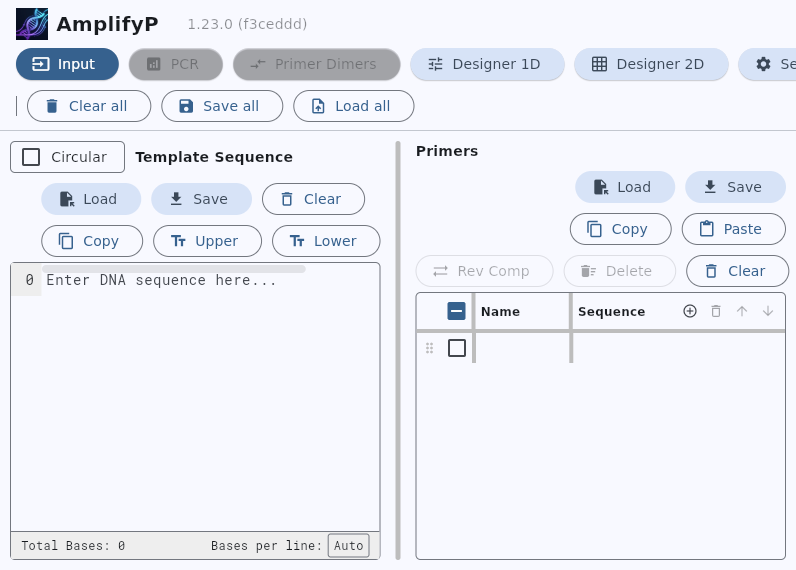796x570 pixels.
Task: Enable the Circular template checkbox
Action: click(x=31, y=157)
